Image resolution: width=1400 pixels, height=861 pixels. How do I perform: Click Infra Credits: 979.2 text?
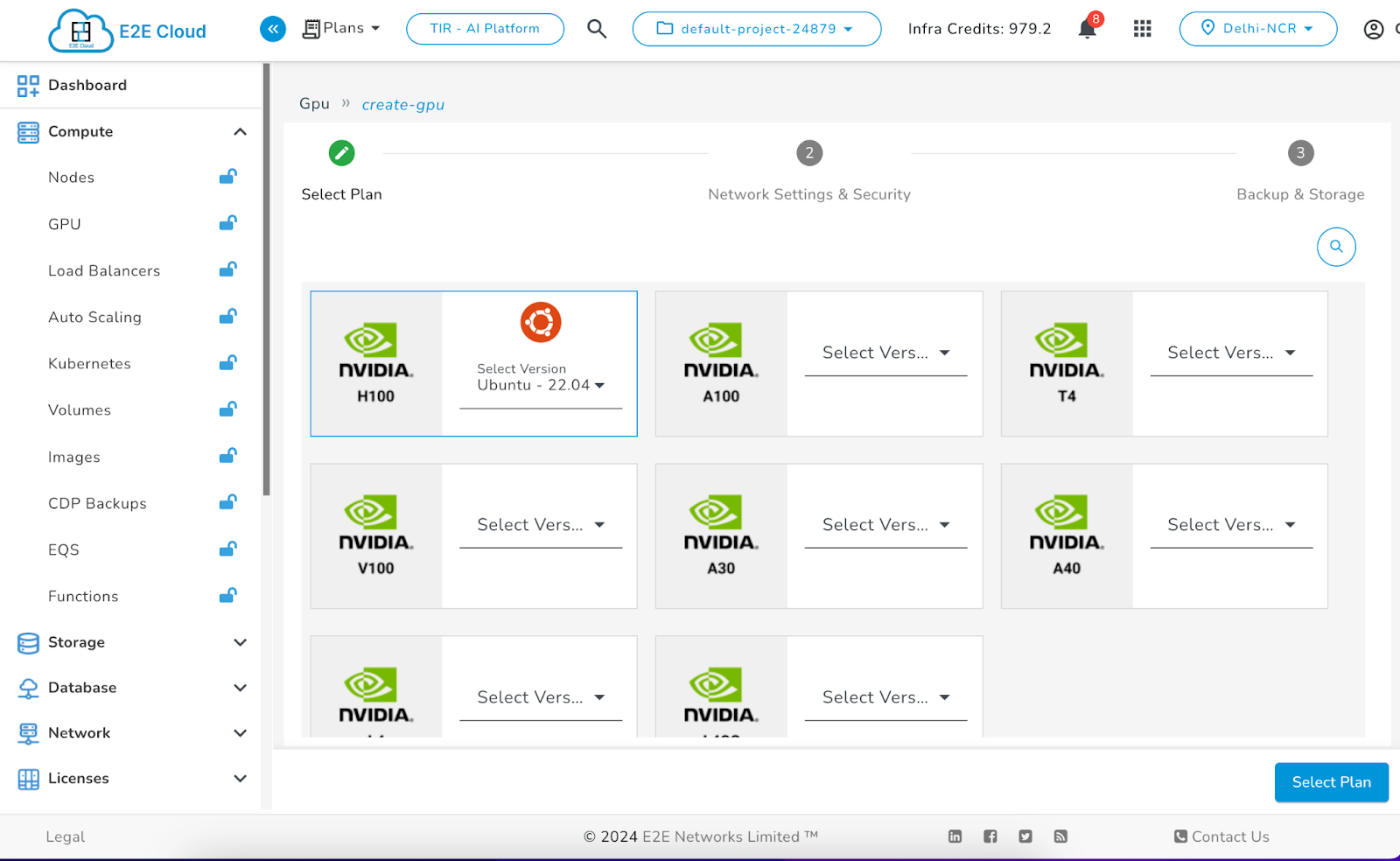(979, 29)
